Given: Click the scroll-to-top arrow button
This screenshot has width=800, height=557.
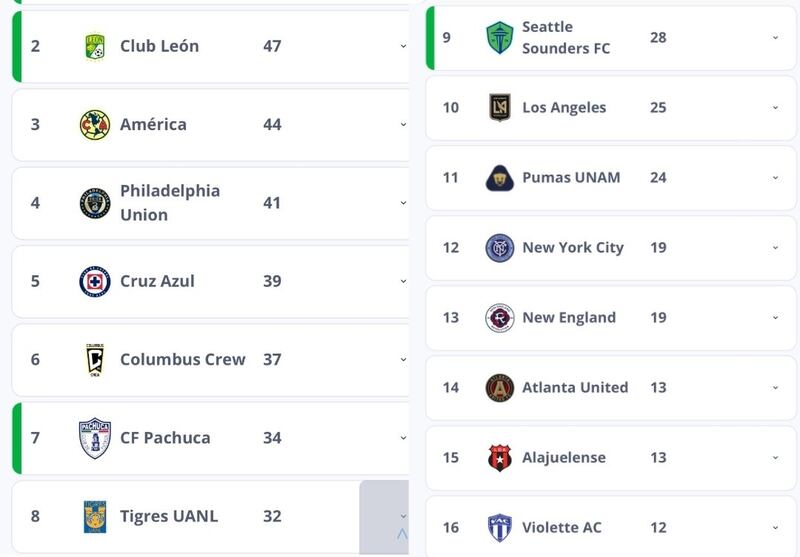Looking at the screenshot, I should tap(402, 535).
